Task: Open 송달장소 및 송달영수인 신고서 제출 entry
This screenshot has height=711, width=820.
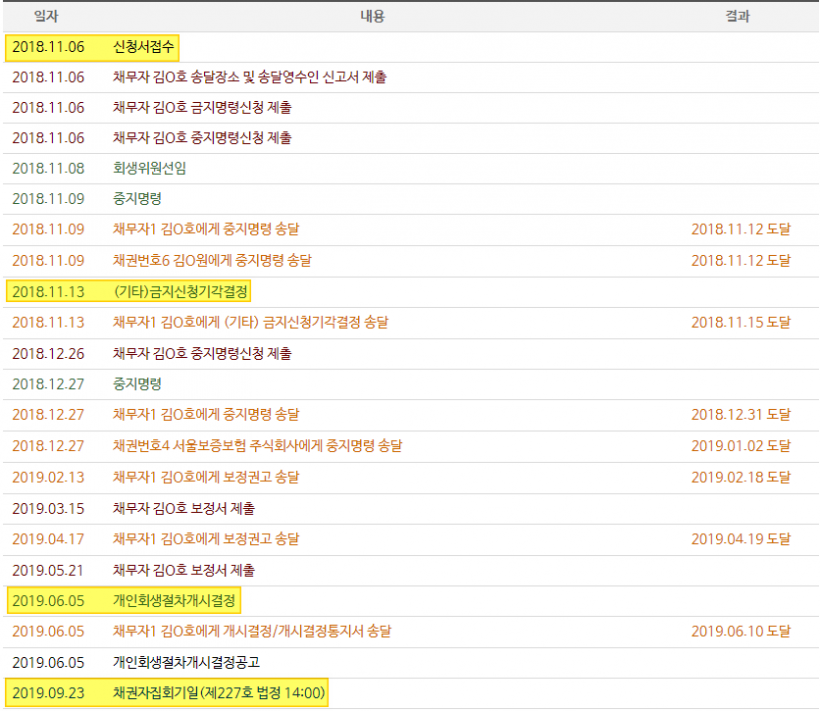Action: [x=249, y=77]
